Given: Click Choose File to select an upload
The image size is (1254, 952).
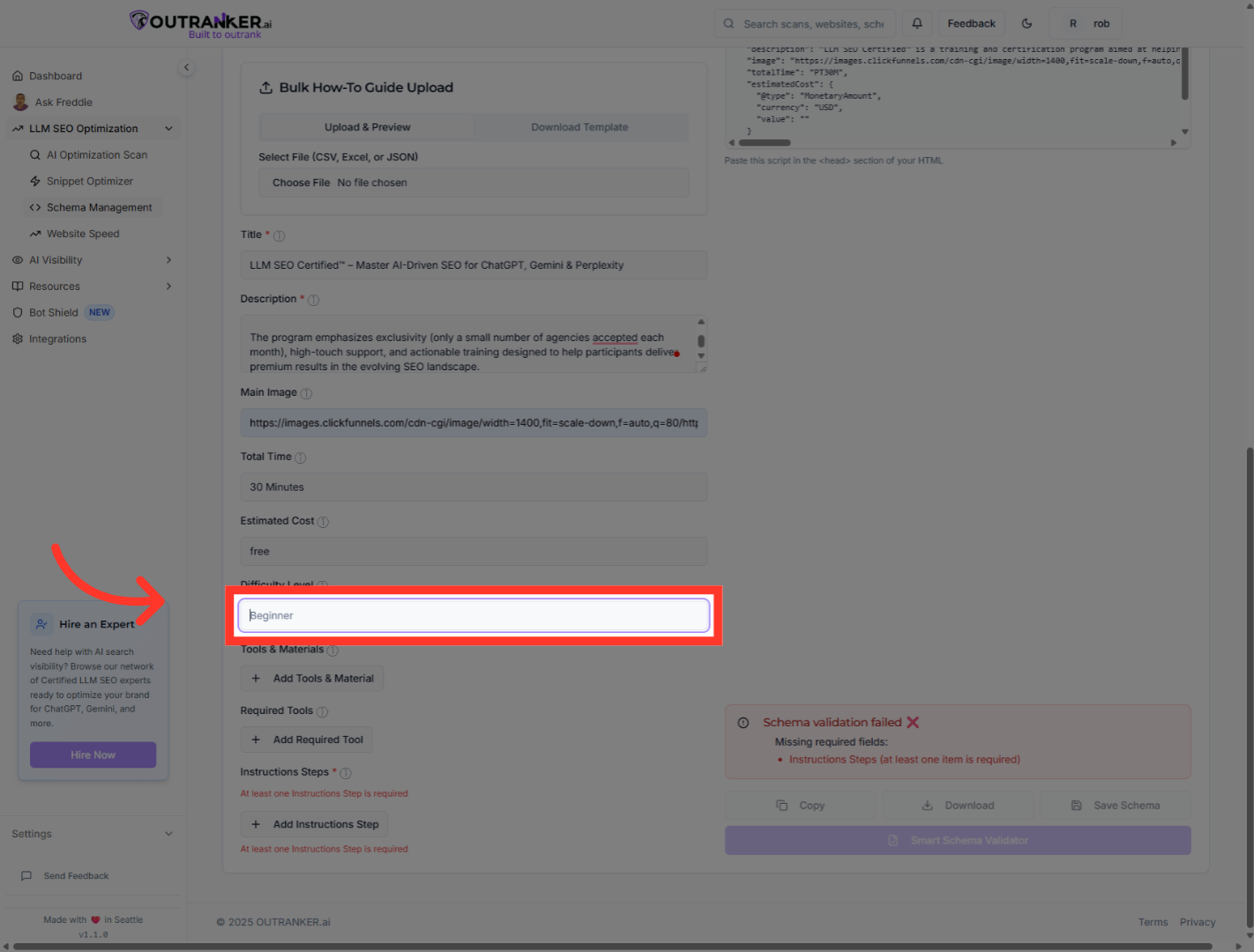Looking at the screenshot, I should coord(301,182).
